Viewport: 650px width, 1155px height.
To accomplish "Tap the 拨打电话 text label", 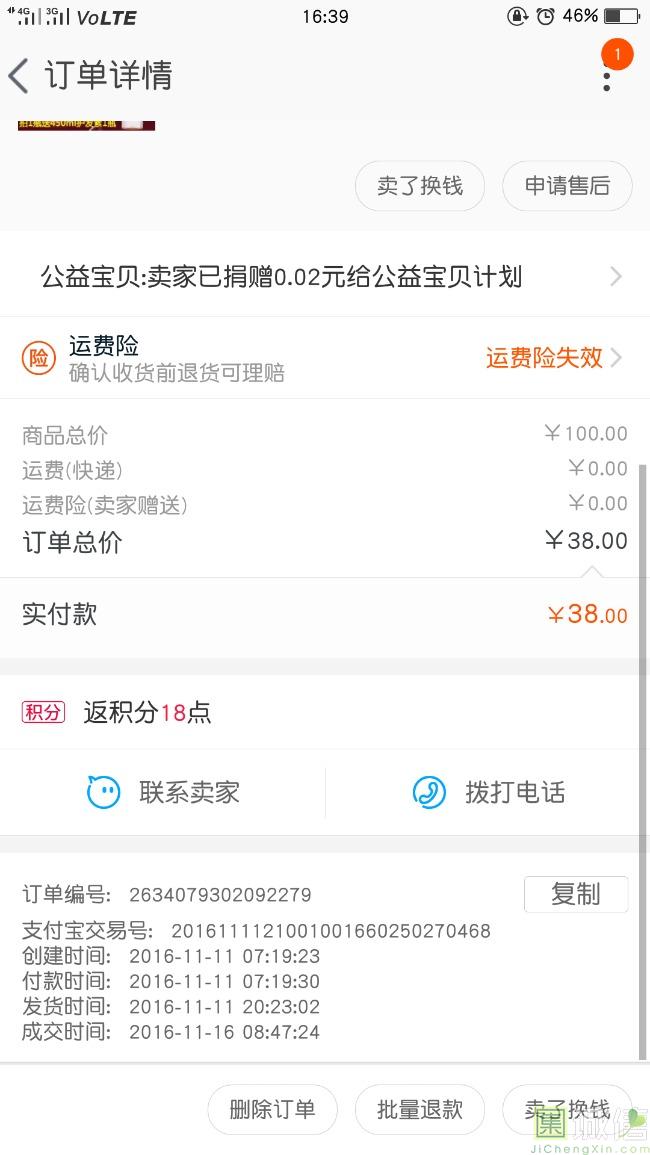I will tap(515, 793).
